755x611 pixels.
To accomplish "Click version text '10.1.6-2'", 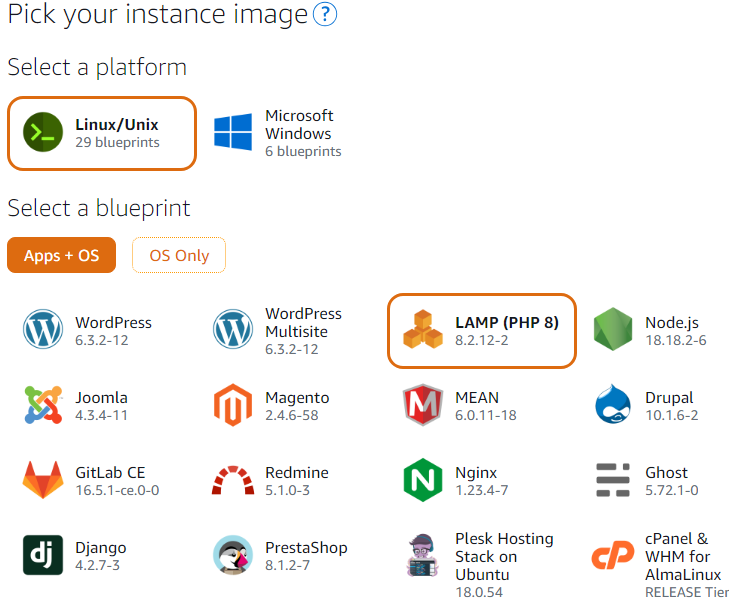I will click(x=672, y=416).
